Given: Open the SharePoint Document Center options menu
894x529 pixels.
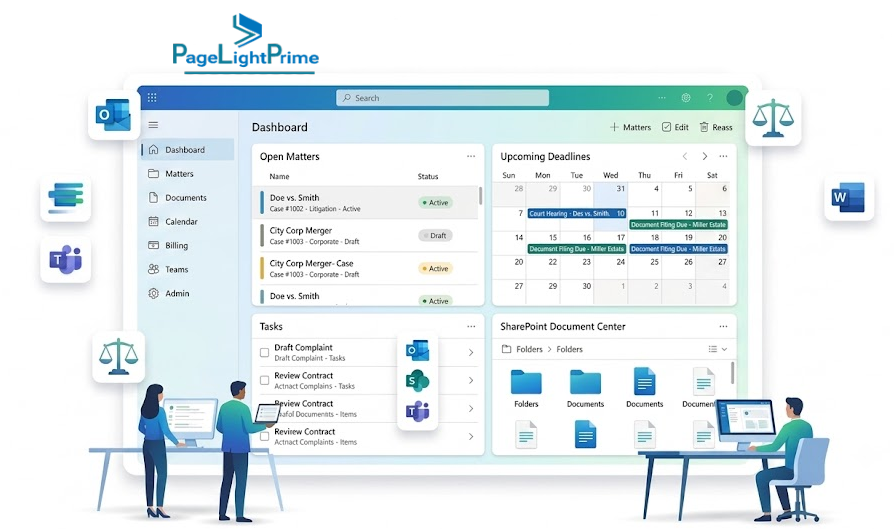Looking at the screenshot, I should coord(723,326).
